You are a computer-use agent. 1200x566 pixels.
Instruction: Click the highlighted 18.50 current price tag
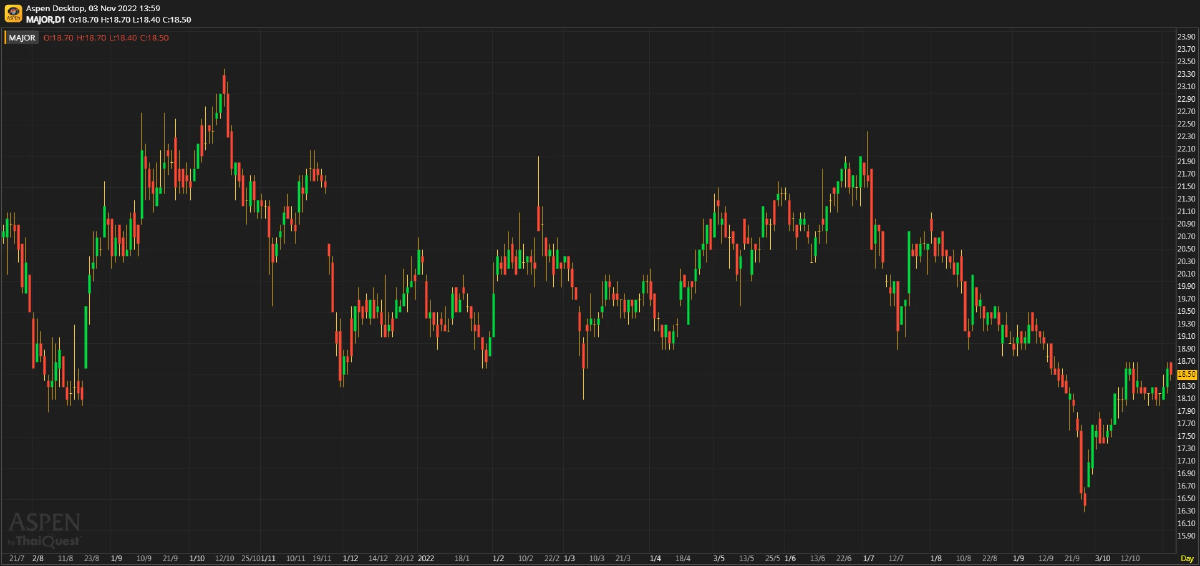(x=1186, y=373)
